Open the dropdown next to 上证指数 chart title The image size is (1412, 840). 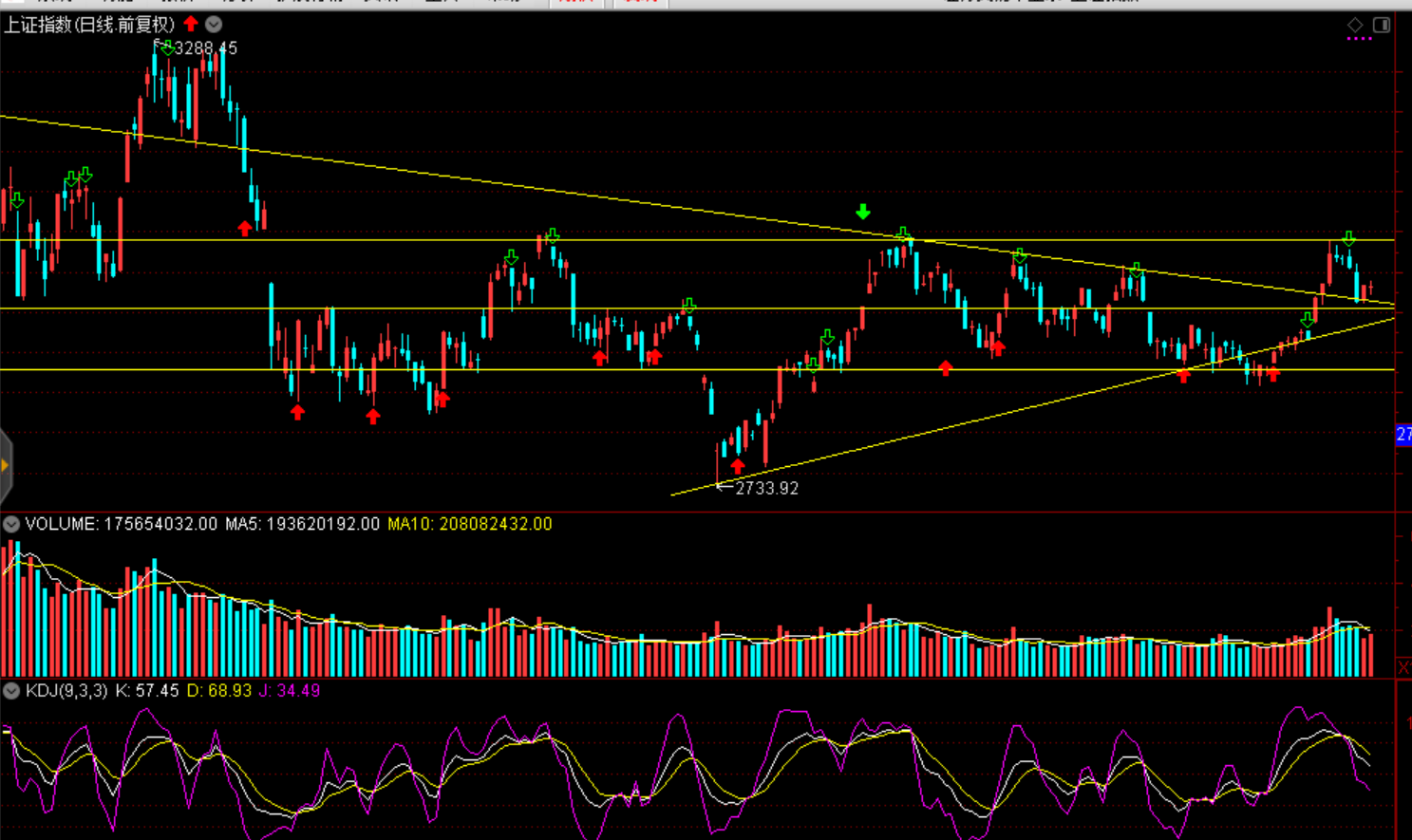click(x=214, y=24)
